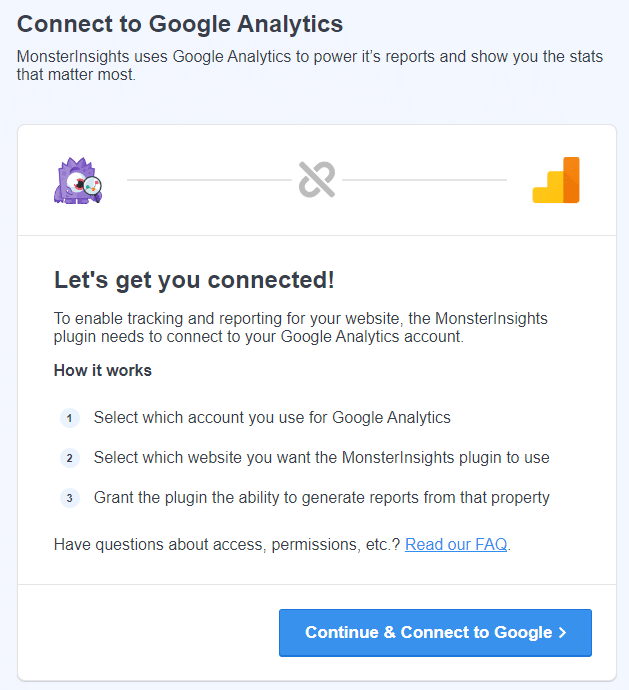Click the purple MonsterInsights monster mascot icon
Image resolution: width=629 pixels, height=690 pixels.
[x=78, y=180]
